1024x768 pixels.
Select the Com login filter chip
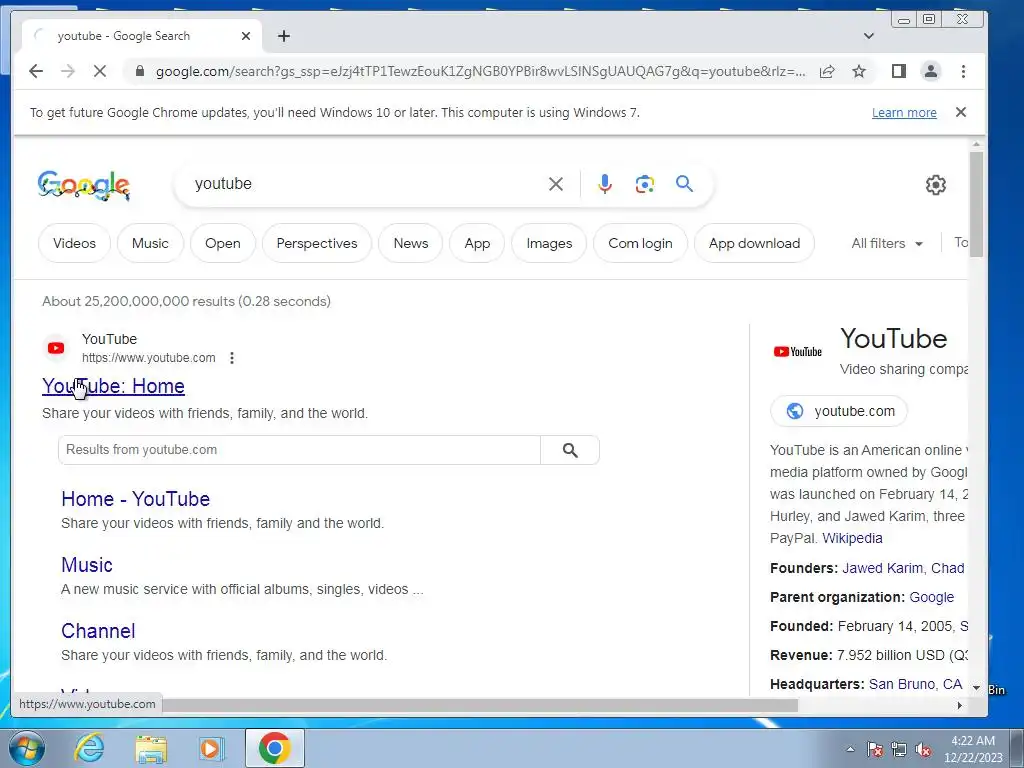coord(640,243)
